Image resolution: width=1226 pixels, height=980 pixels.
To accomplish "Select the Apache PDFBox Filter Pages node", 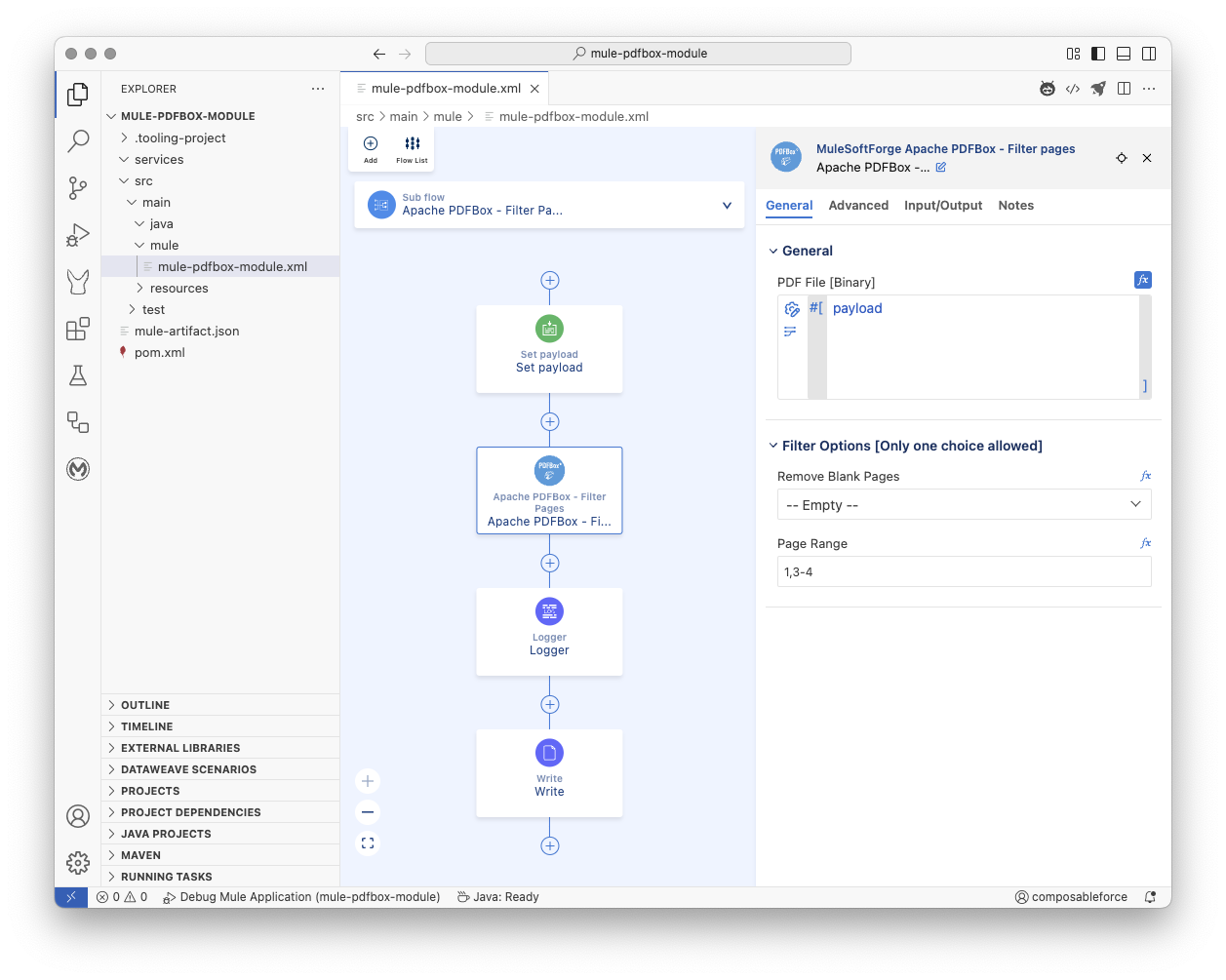I will [x=549, y=490].
